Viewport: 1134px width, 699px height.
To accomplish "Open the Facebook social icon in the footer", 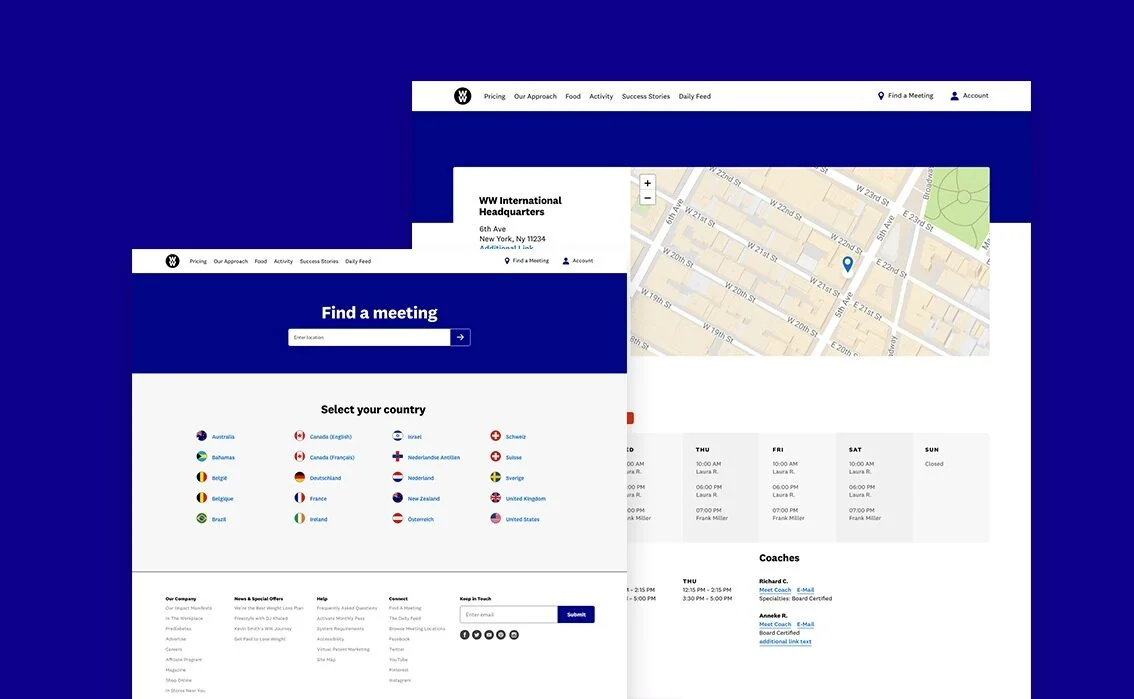I will point(464,635).
